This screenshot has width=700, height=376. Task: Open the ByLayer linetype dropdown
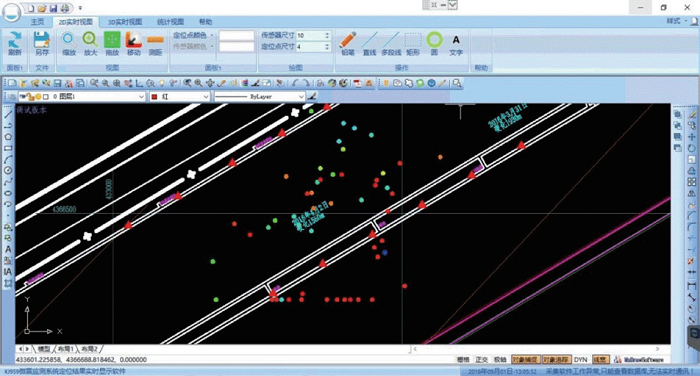[259, 96]
